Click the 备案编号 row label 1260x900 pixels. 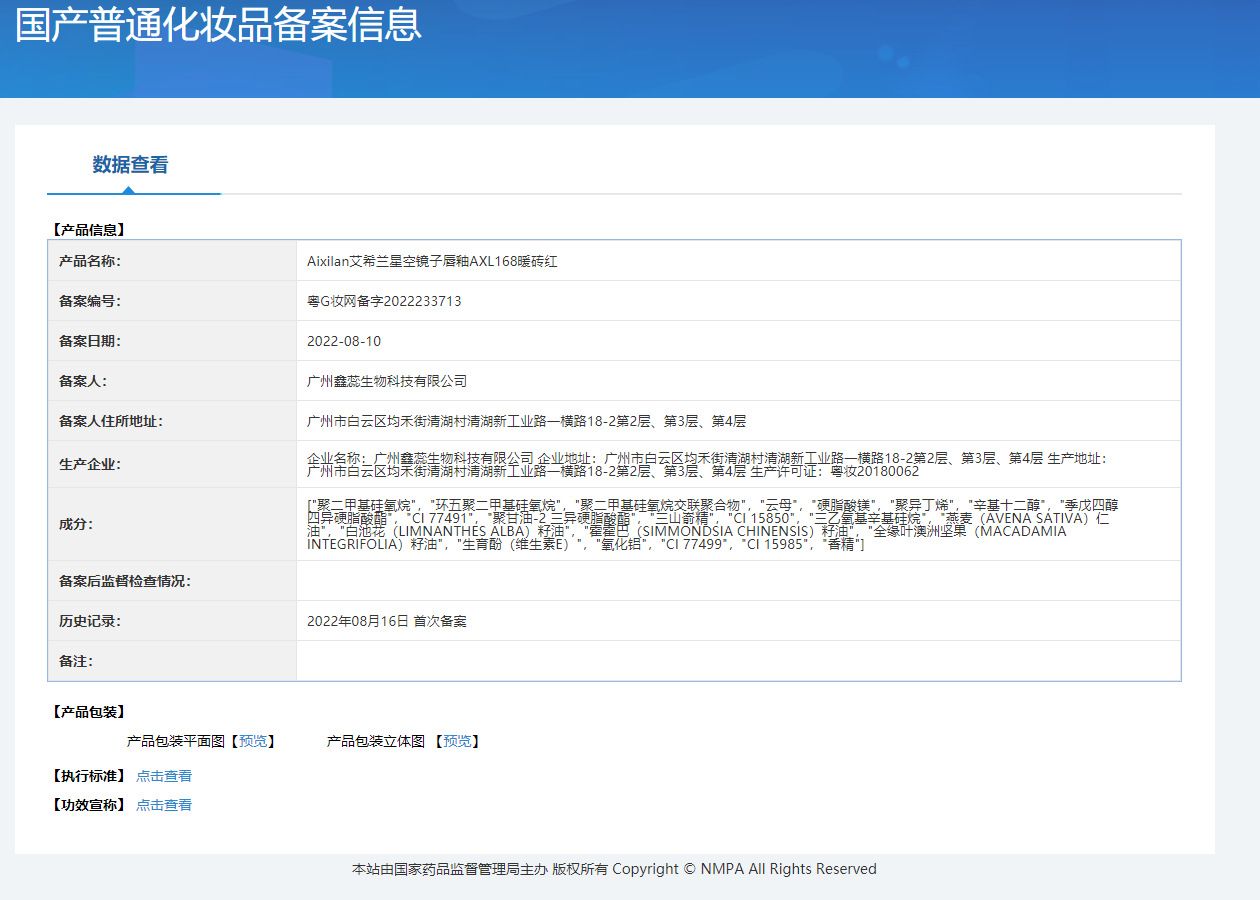point(90,301)
